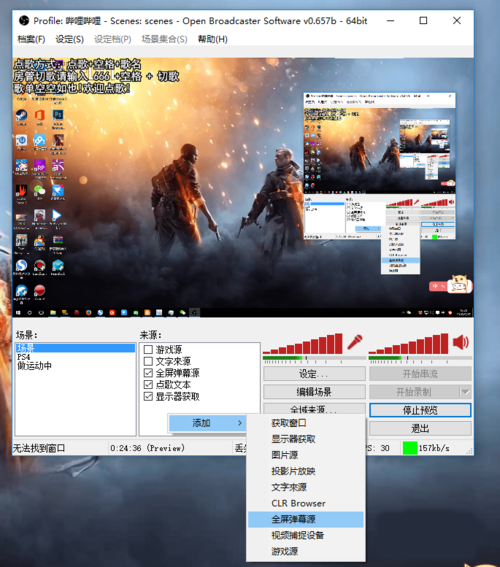Image resolution: width=500 pixels, height=567 pixels.
Task: Click the 开始串流 button
Action: 420,374
